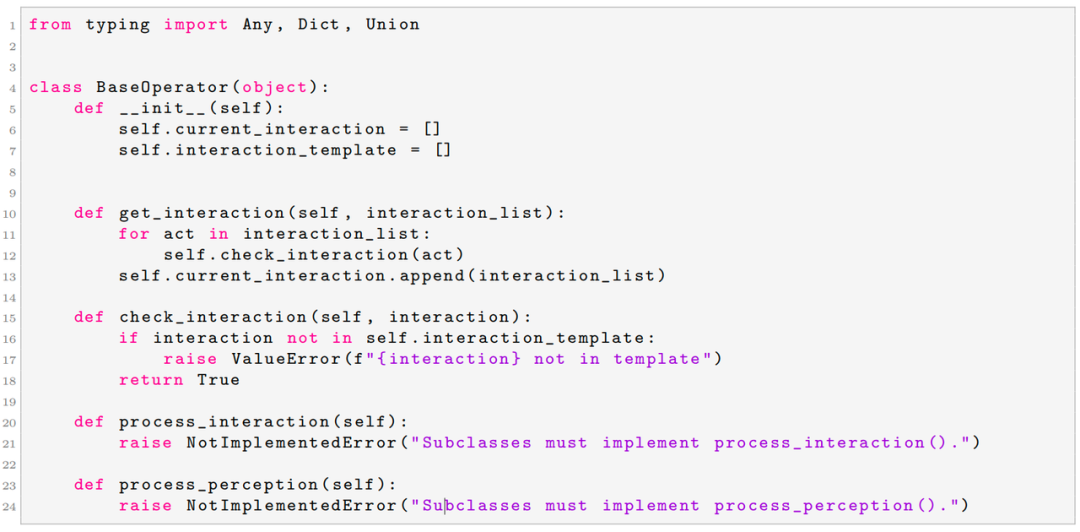Click the 'for' keyword on line 11

136,234
